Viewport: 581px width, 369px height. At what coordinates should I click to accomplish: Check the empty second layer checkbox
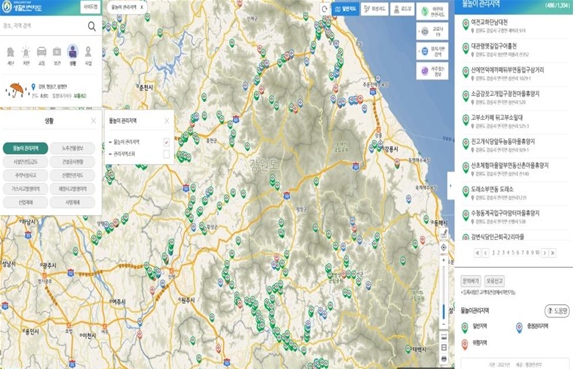point(166,154)
